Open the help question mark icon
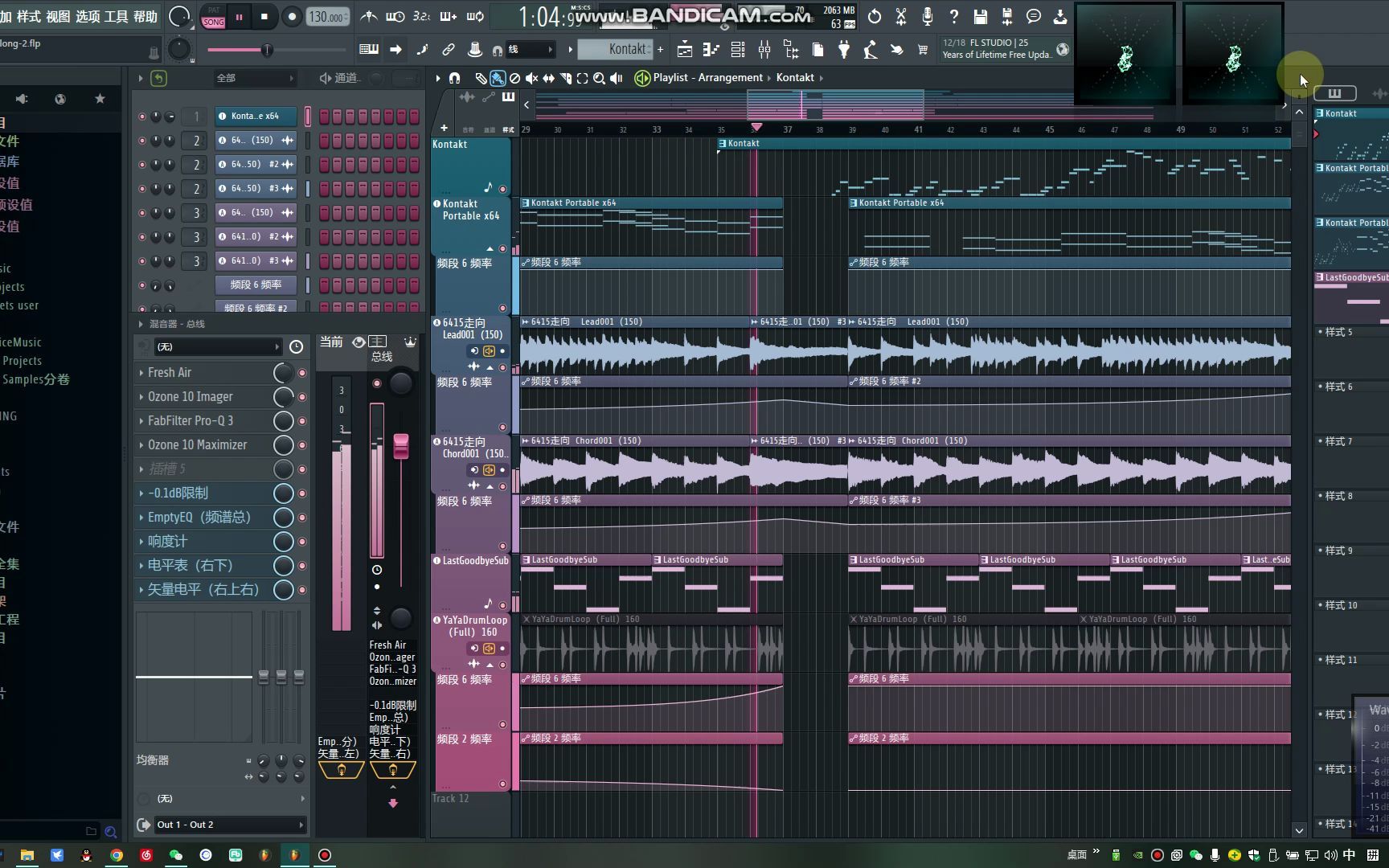The height and width of the screenshot is (868, 1389). [x=954, y=16]
